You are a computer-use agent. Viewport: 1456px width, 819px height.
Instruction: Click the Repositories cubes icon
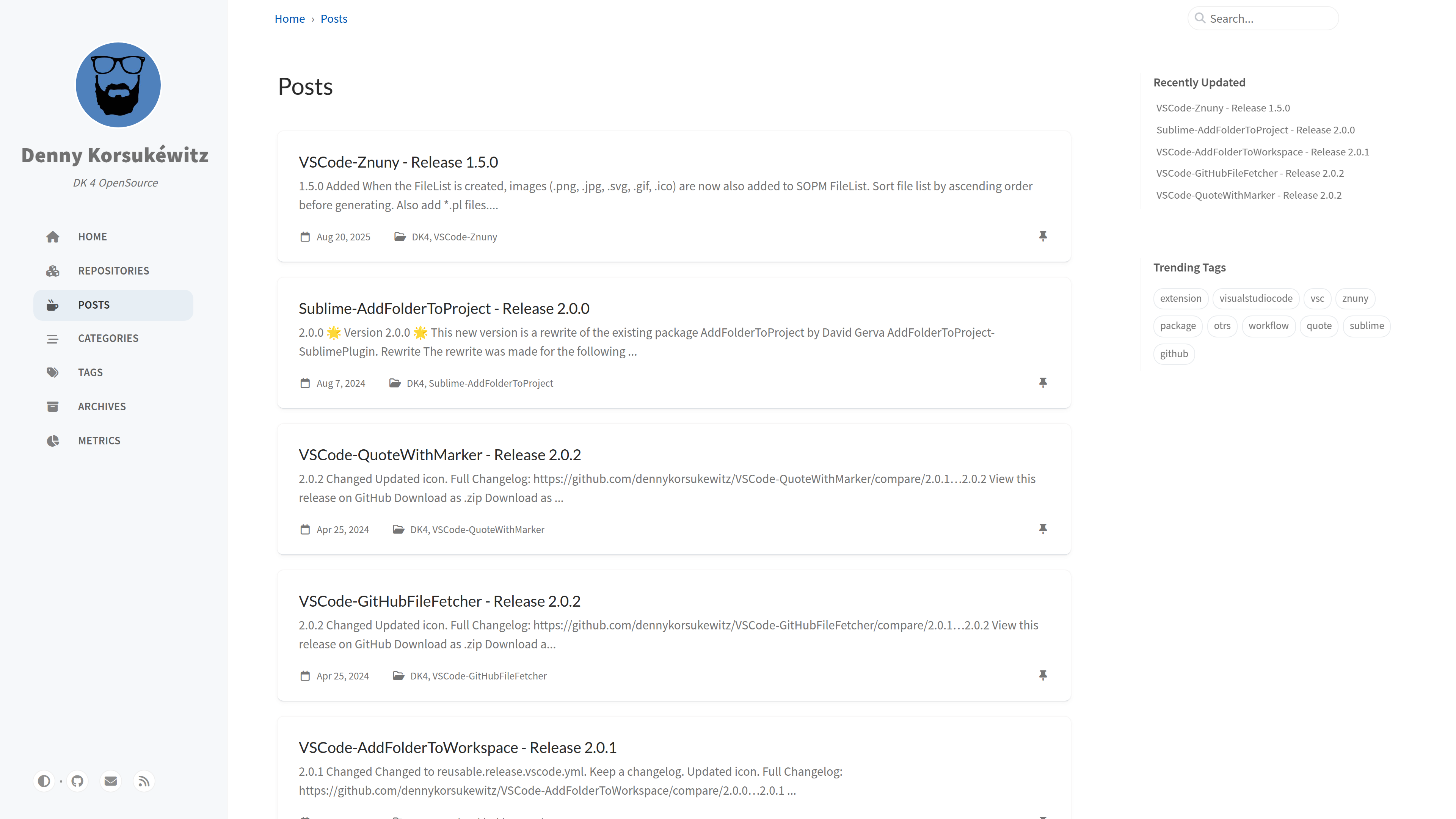tap(53, 271)
